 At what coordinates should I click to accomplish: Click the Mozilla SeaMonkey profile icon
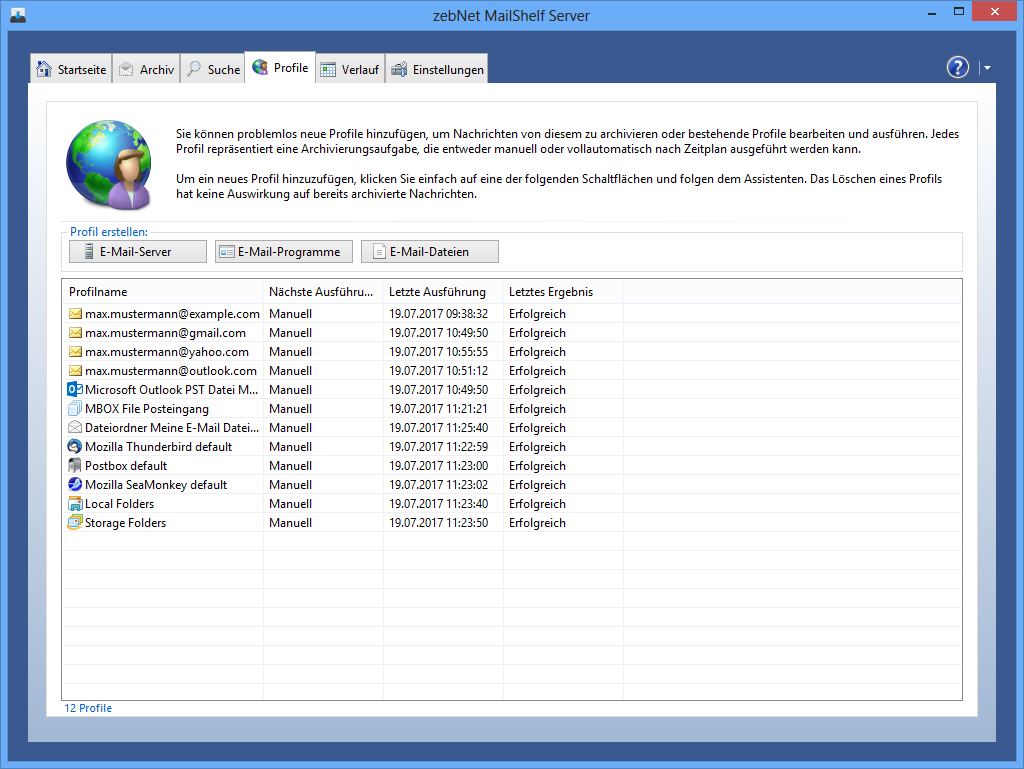tap(75, 484)
